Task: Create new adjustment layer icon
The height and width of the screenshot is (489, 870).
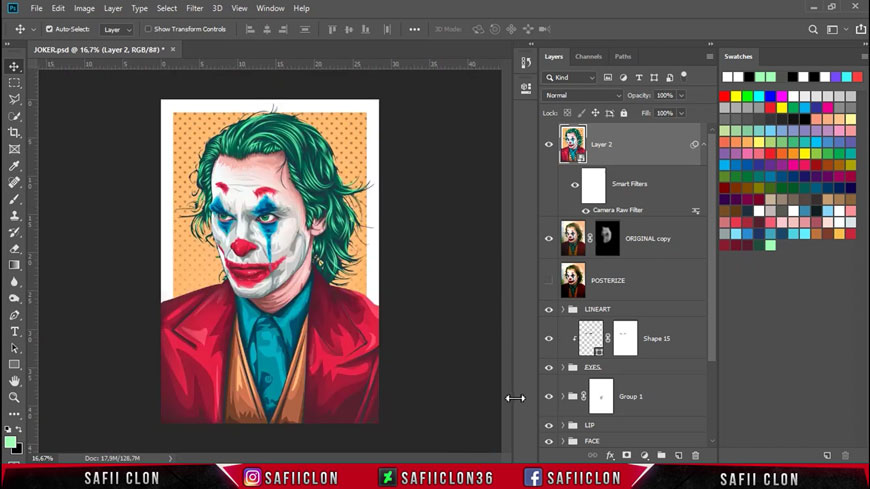Action: 644,455
